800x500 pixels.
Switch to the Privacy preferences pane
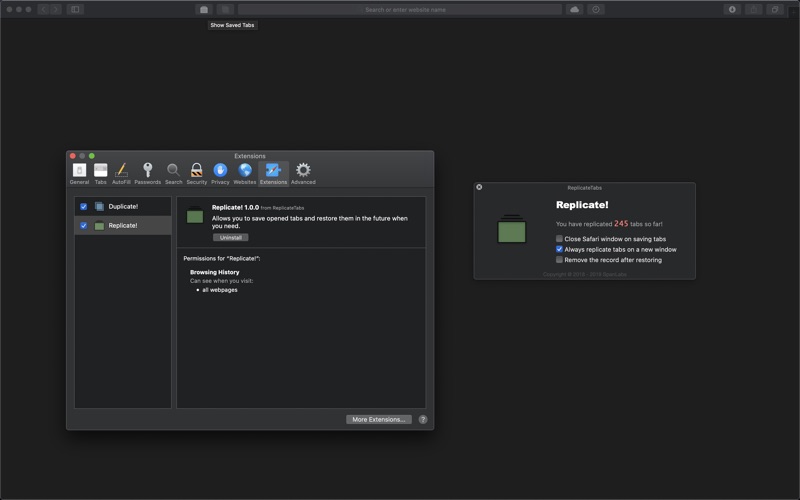tap(220, 173)
